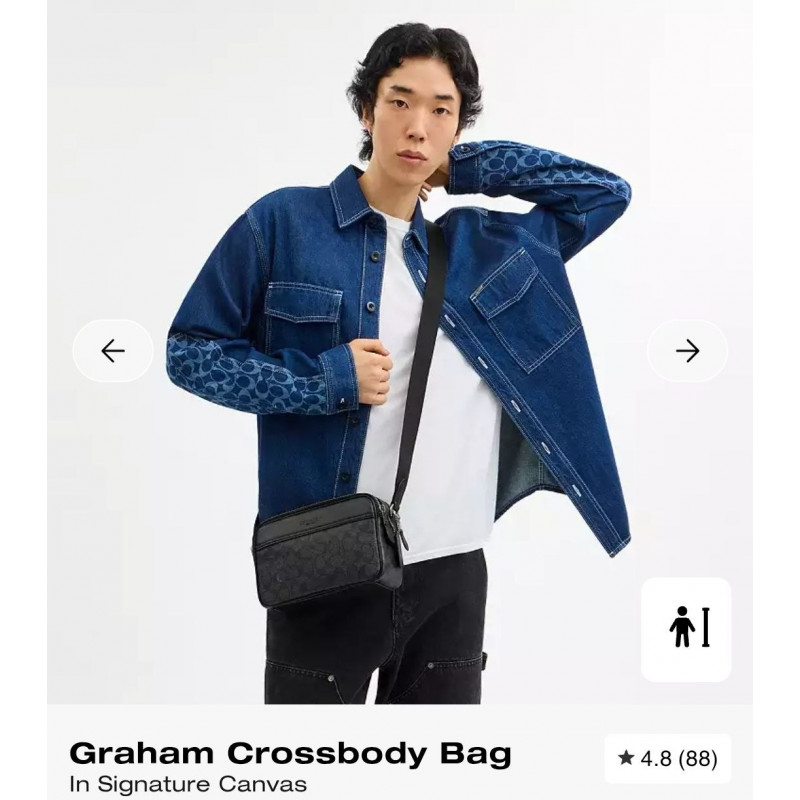800x800 pixels.
Task: Click the In Signature Canvas subtitle
Action: (x=188, y=784)
